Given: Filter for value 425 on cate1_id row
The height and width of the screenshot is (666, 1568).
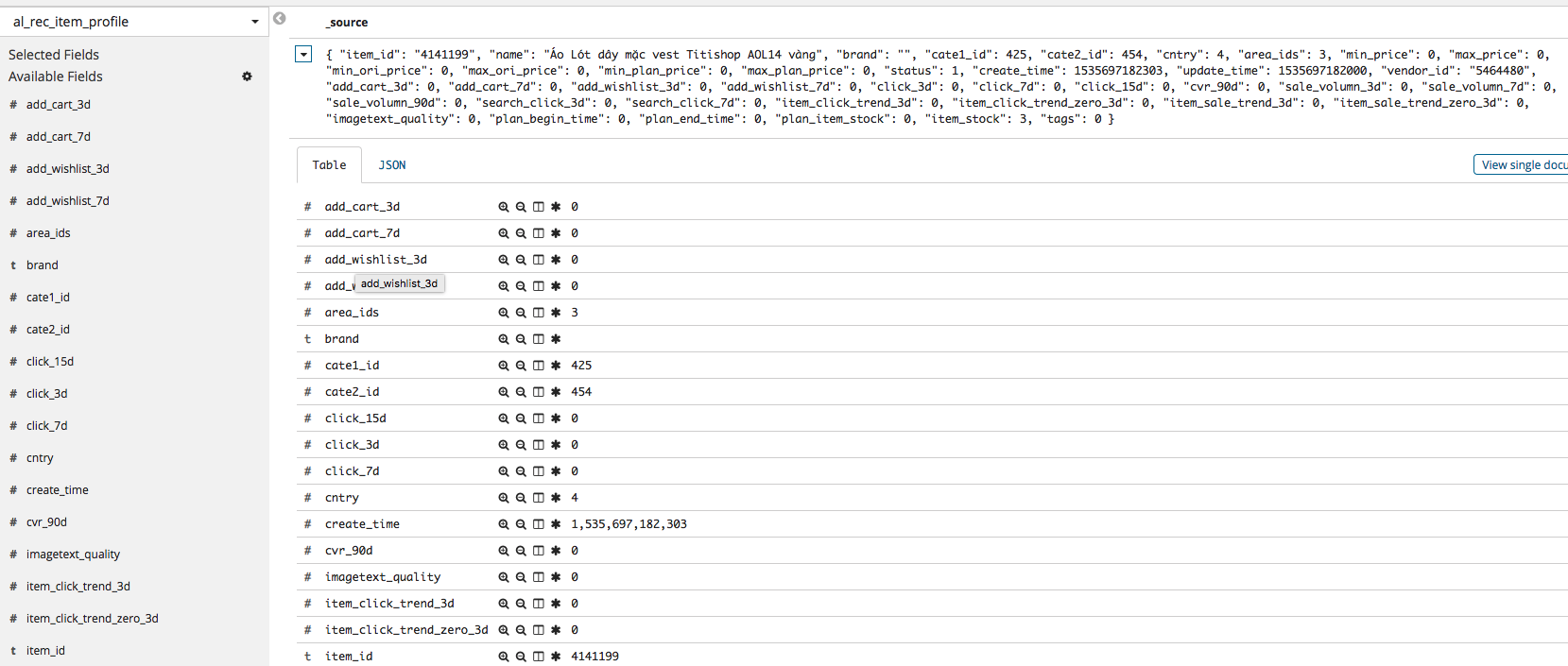Looking at the screenshot, I should click(x=504, y=366).
